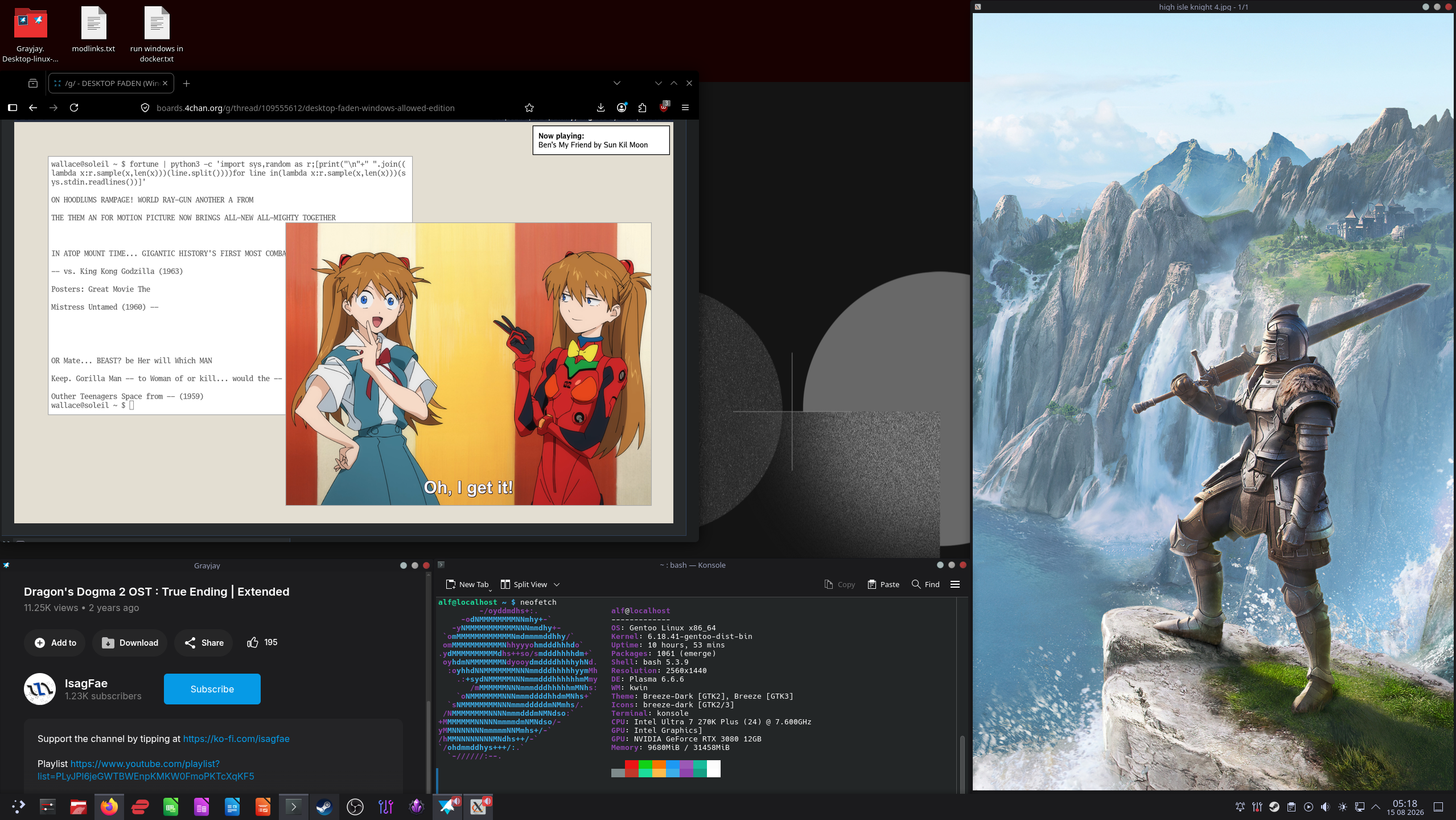
Task: Reload the 4chan page in Firefox
Action: pyautogui.click(x=74, y=108)
